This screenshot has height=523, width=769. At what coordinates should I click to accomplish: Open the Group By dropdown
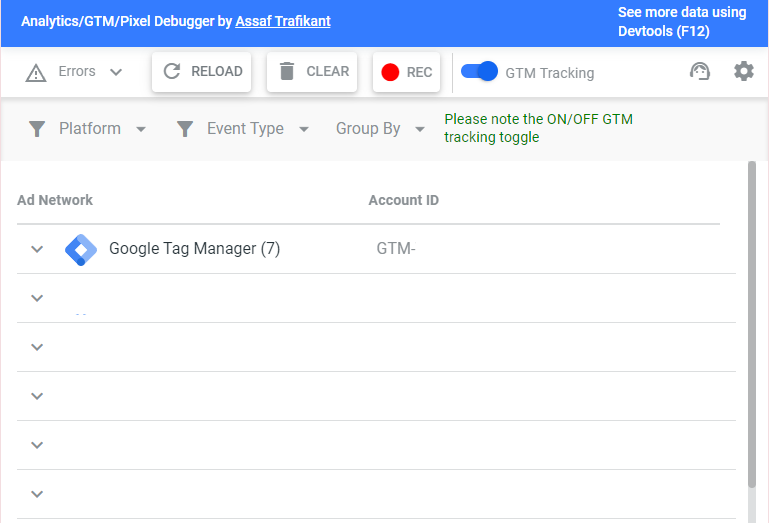coord(380,129)
